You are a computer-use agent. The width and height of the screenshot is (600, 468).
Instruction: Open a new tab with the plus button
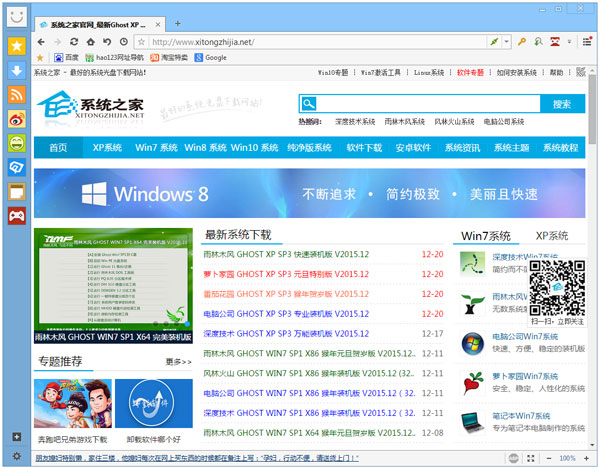[178, 24]
